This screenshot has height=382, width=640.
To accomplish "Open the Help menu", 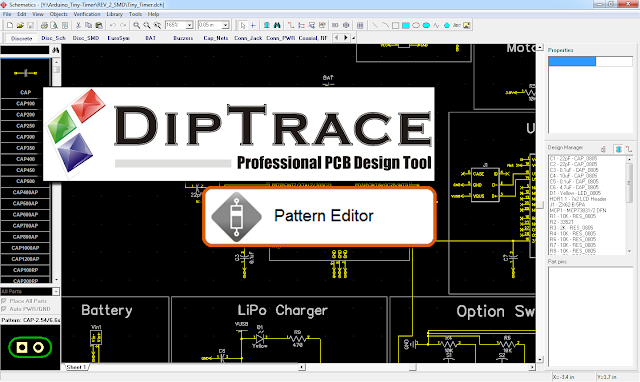I will [153, 14].
